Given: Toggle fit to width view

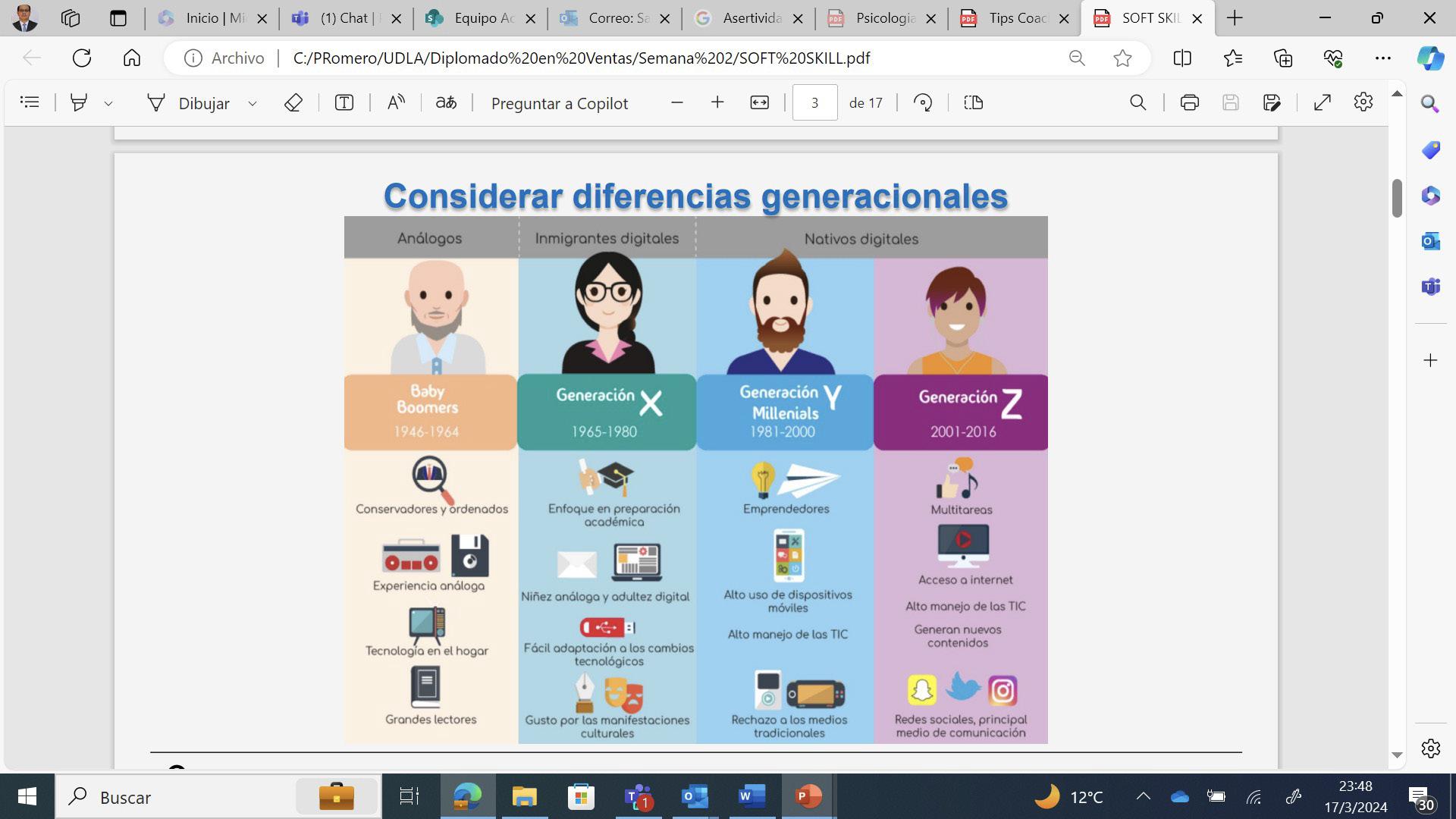Looking at the screenshot, I should 759,102.
